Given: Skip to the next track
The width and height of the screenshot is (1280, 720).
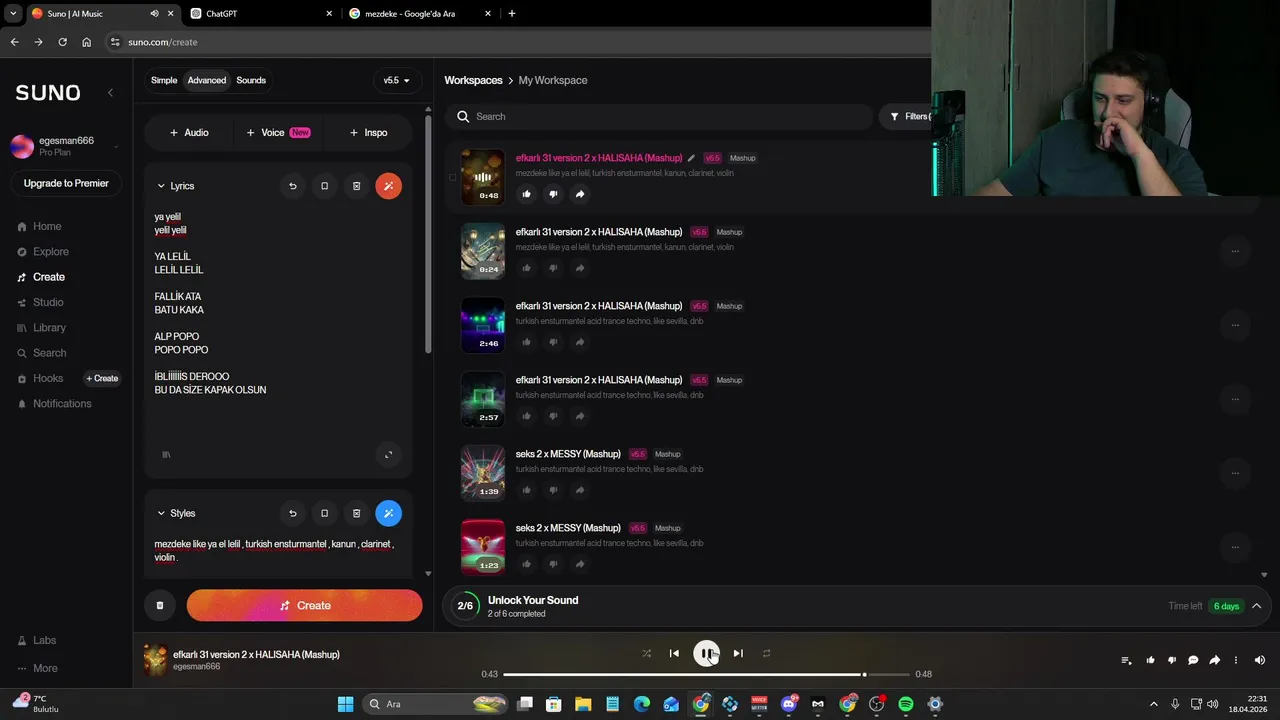Looking at the screenshot, I should pos(738,653).
